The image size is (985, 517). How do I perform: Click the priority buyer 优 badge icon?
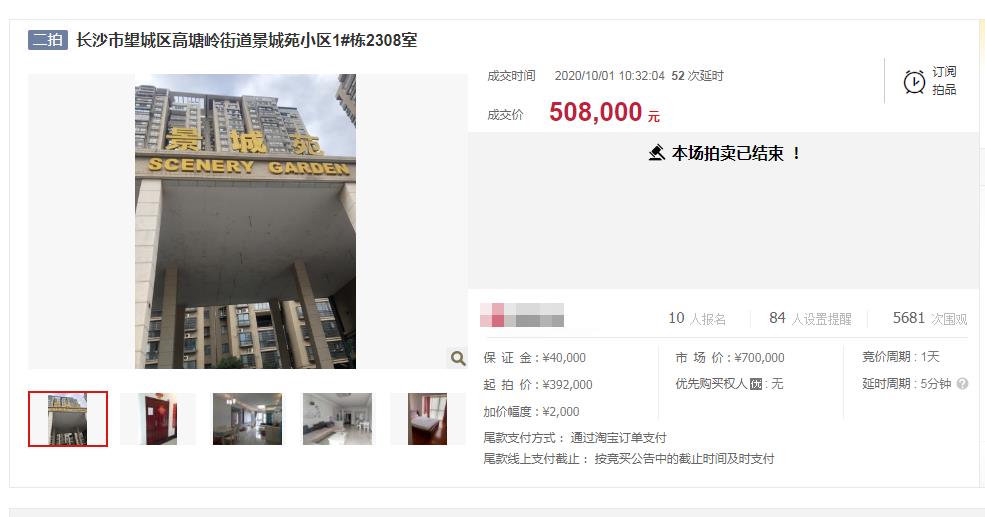756,384
